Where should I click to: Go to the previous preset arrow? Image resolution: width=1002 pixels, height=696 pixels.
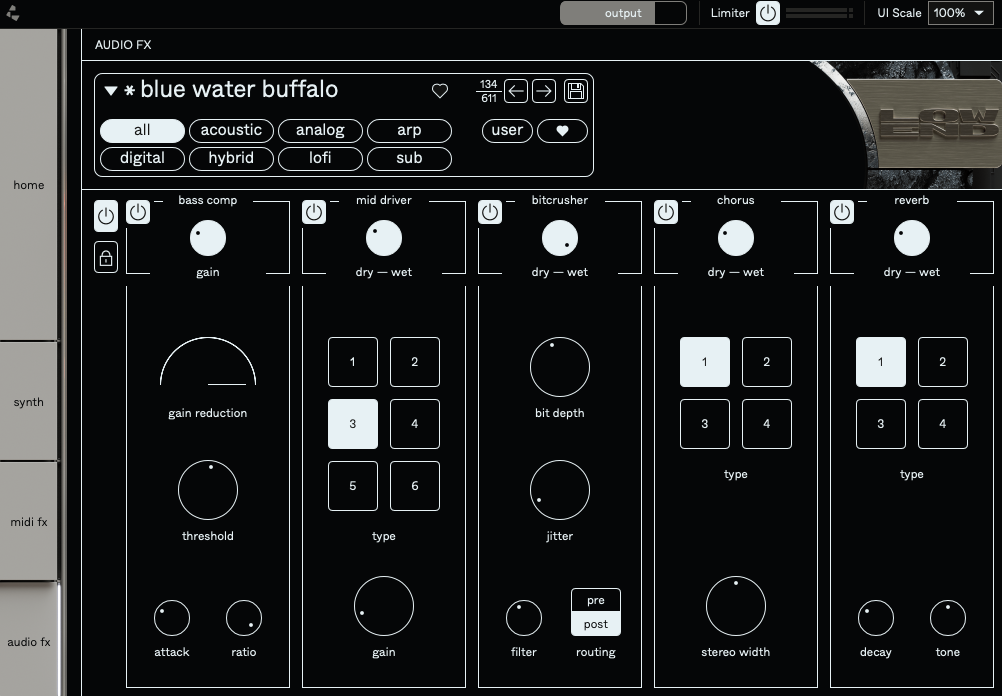tap(517, 90)
